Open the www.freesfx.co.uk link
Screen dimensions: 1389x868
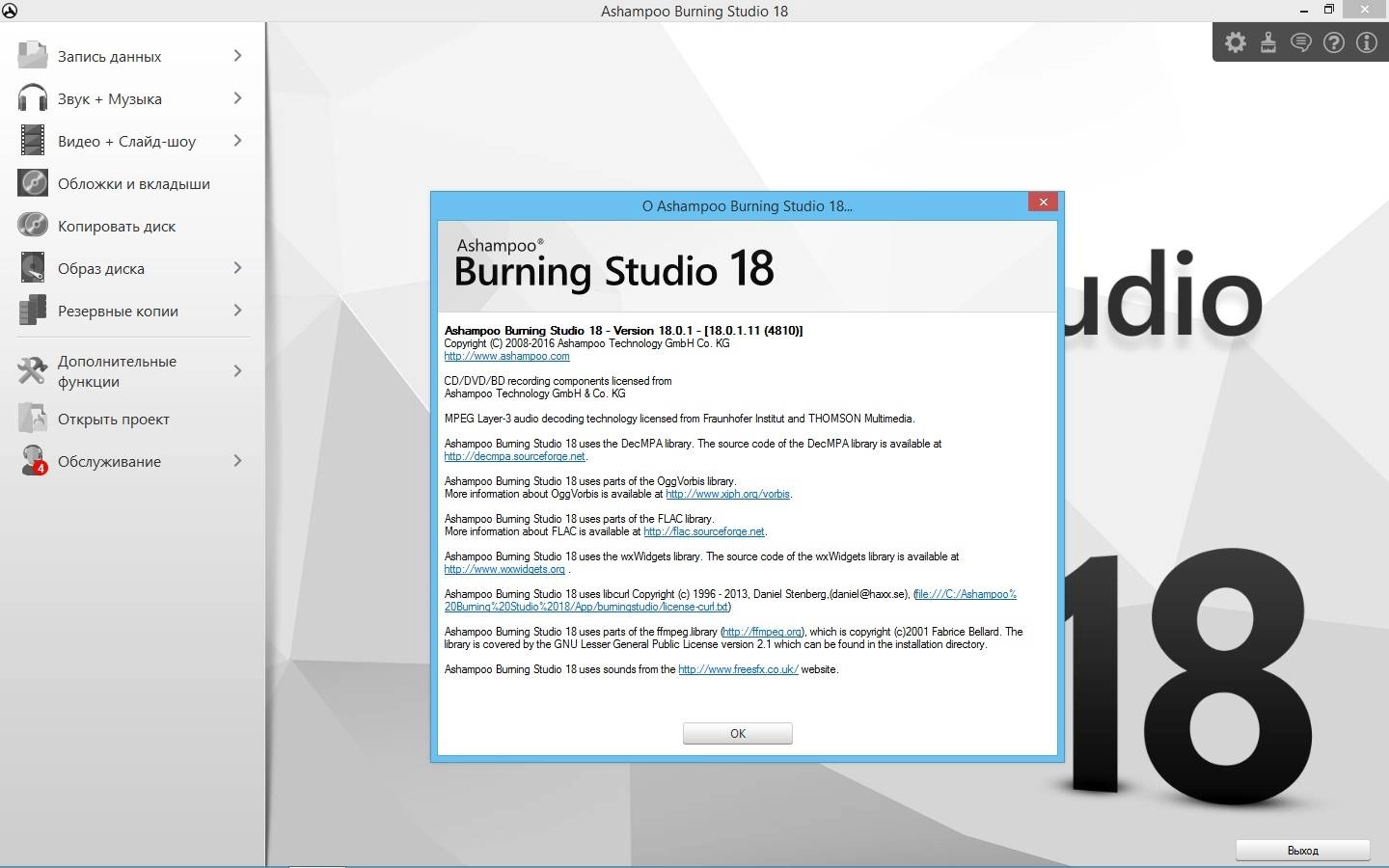738,669
